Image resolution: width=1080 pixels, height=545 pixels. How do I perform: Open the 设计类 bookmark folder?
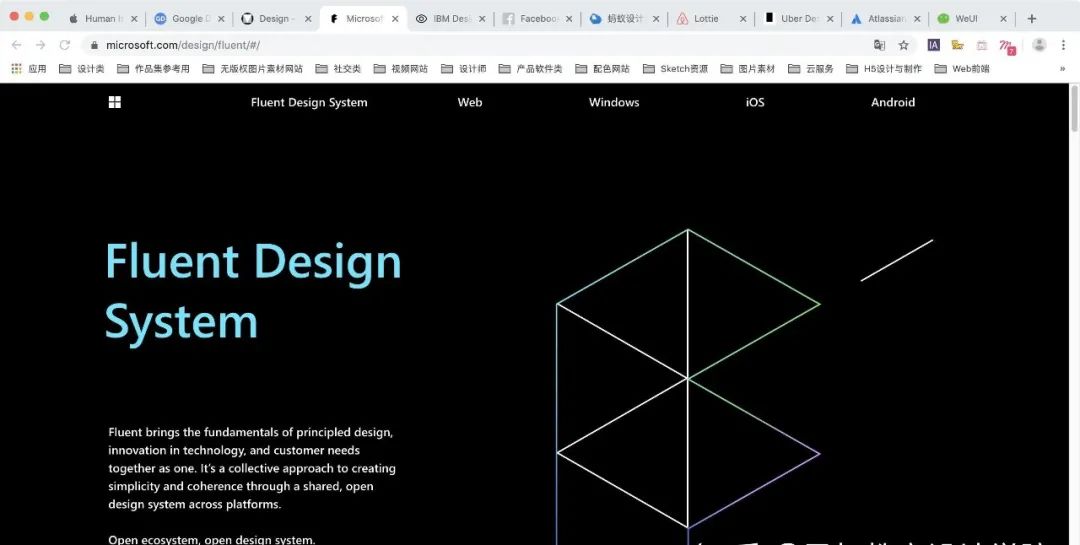coord(81,69)
